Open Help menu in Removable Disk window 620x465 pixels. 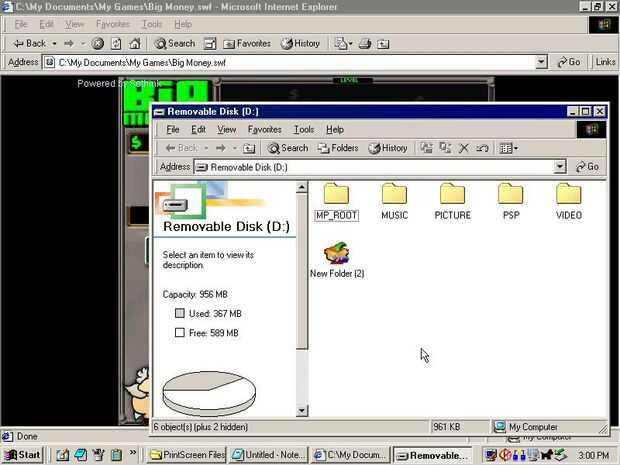click(x=335, y=130)
